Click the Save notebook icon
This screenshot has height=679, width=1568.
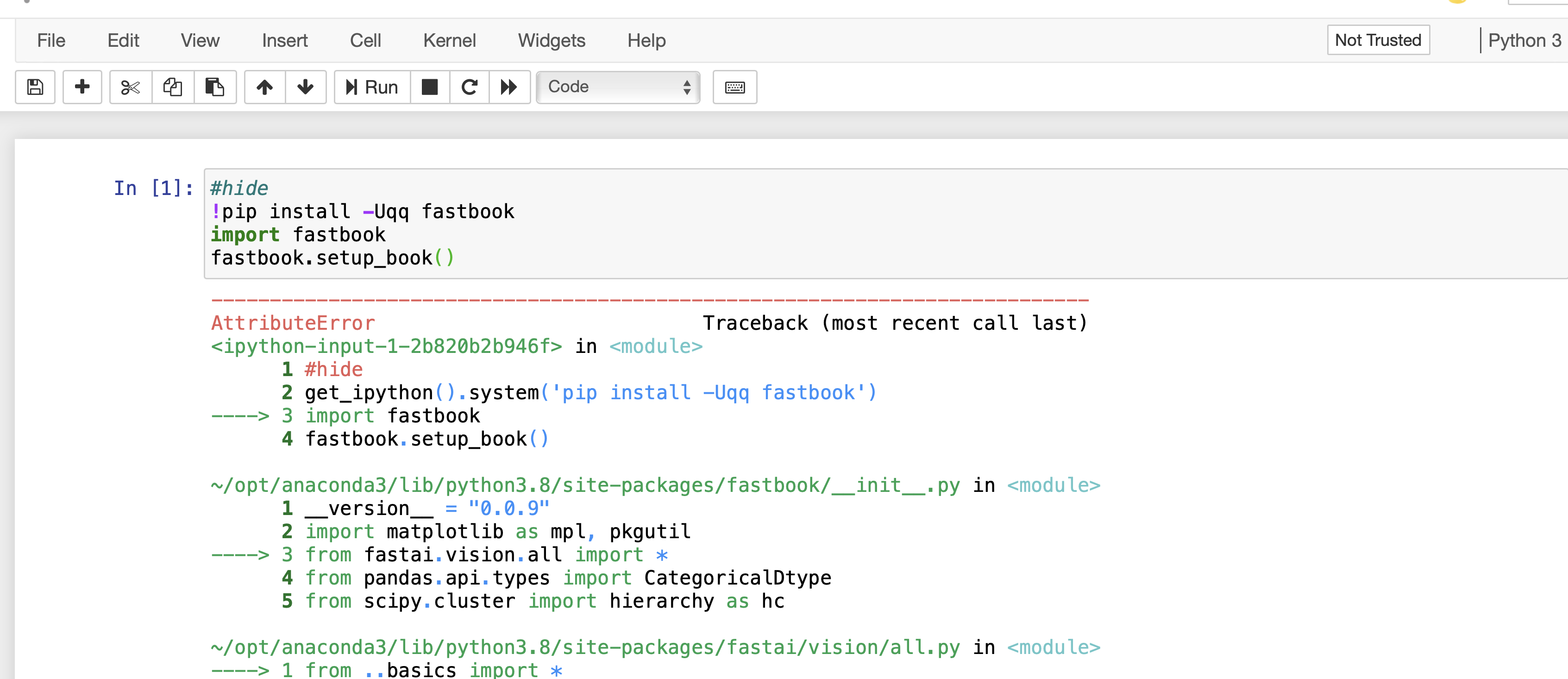[33, 88]
